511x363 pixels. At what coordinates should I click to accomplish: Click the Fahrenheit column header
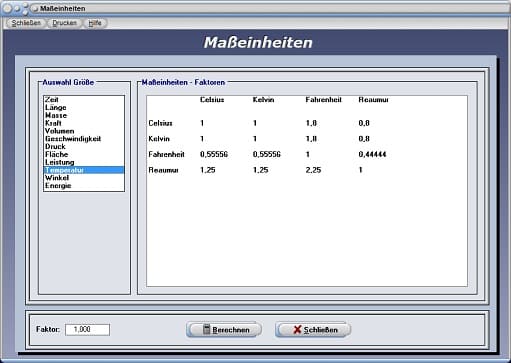click(x=323, y=100)
